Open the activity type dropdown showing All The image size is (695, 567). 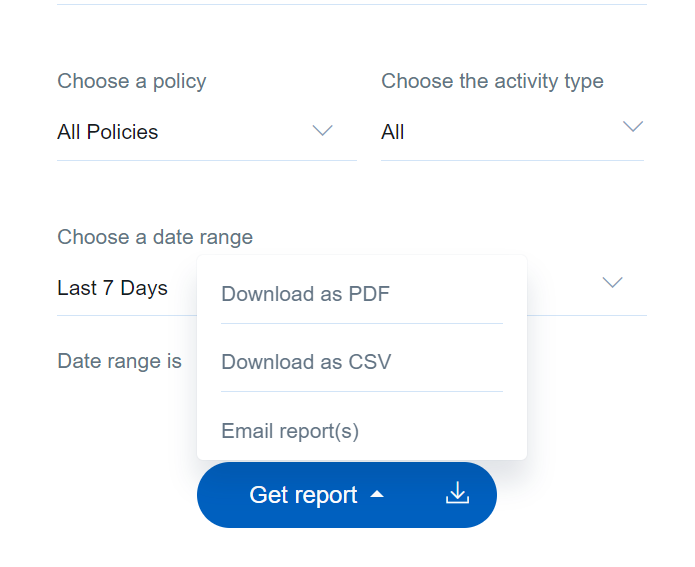point(512,132)
